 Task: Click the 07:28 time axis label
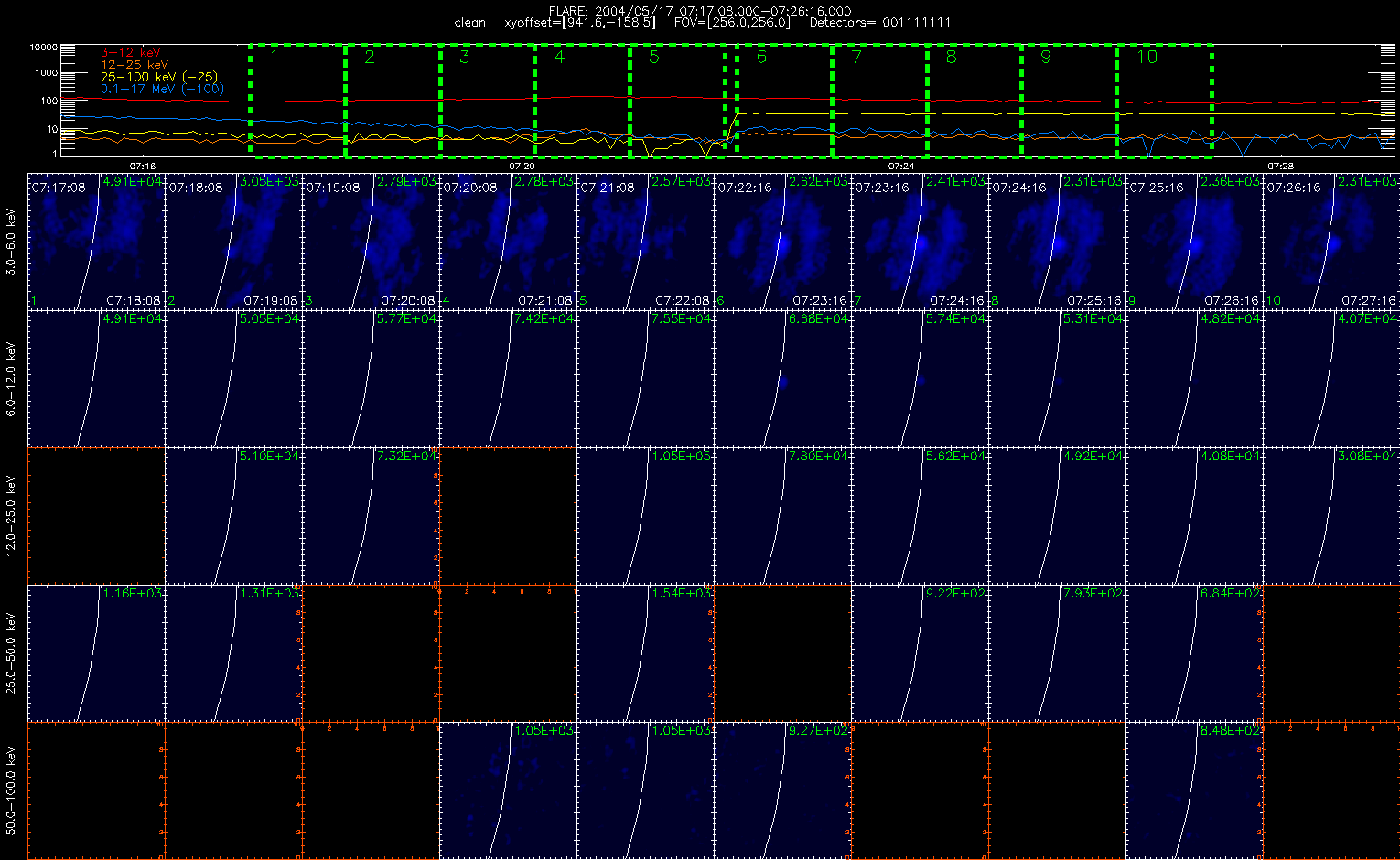tap(1281, 166)
